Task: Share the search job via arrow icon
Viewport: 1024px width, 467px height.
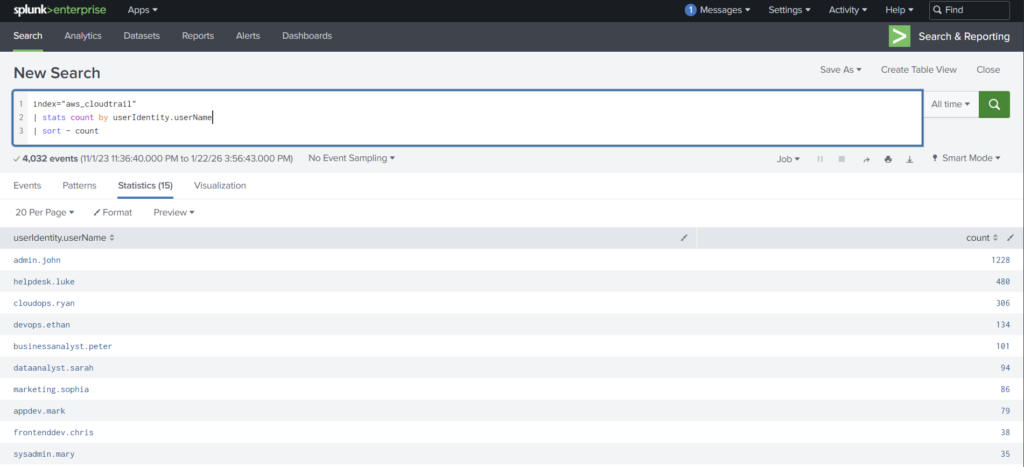Action: point(865,159)
